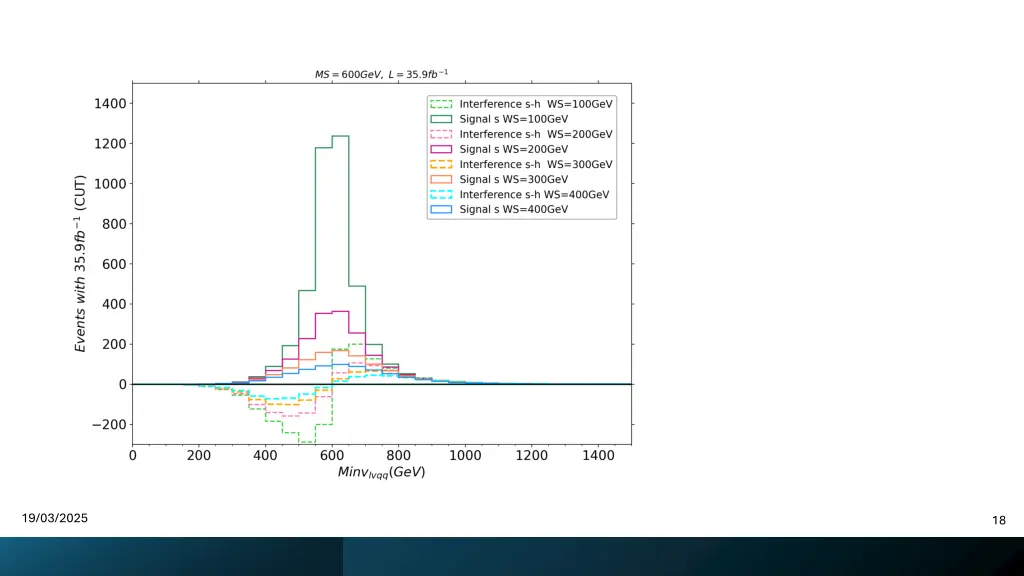The height and width of the screenshot is (576, 1024).
Task: Select legend entry 'Interference s-h WS=300GeV'
Action: pos(521,164)
